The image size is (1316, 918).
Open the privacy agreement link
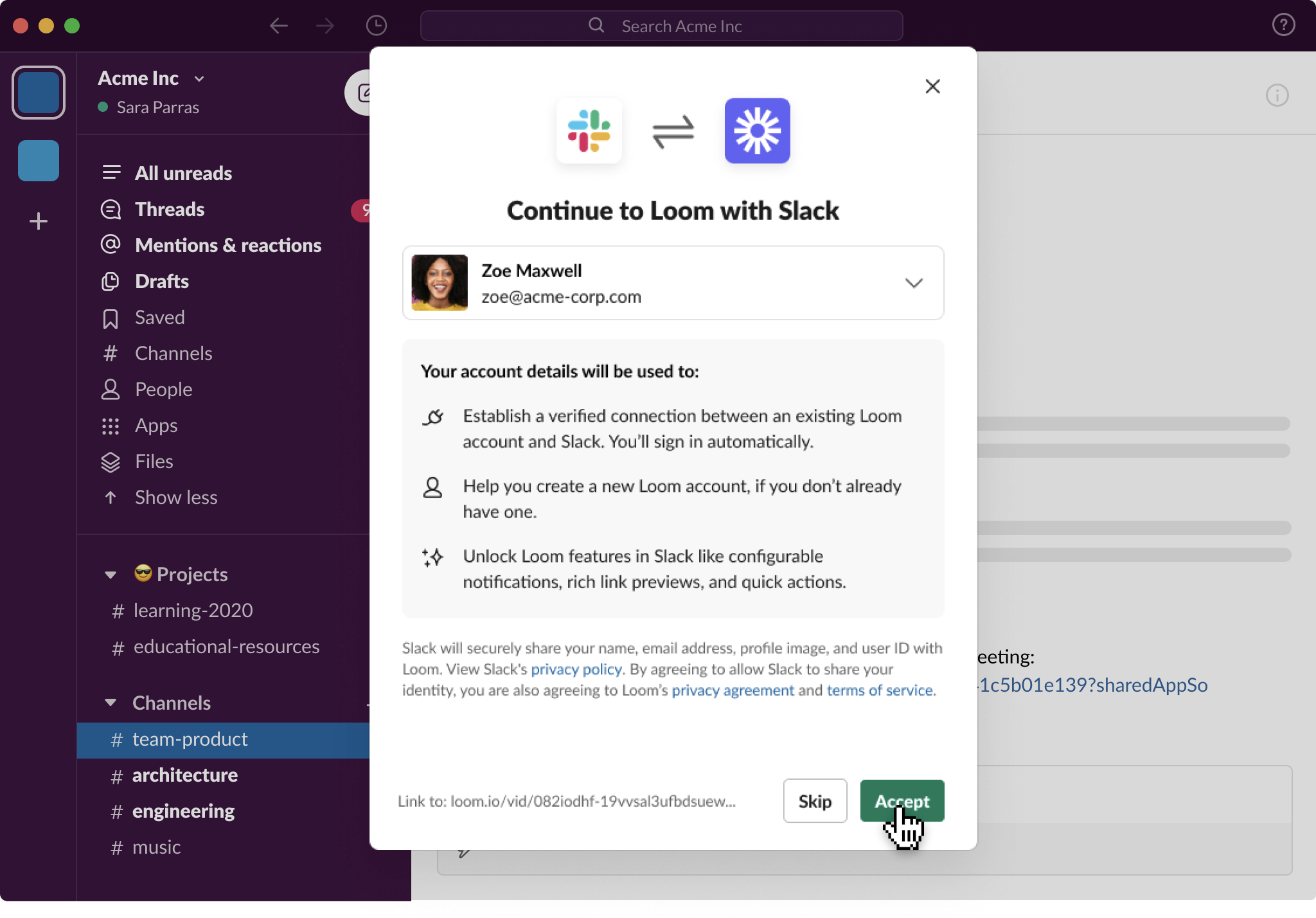coord(732,690)
